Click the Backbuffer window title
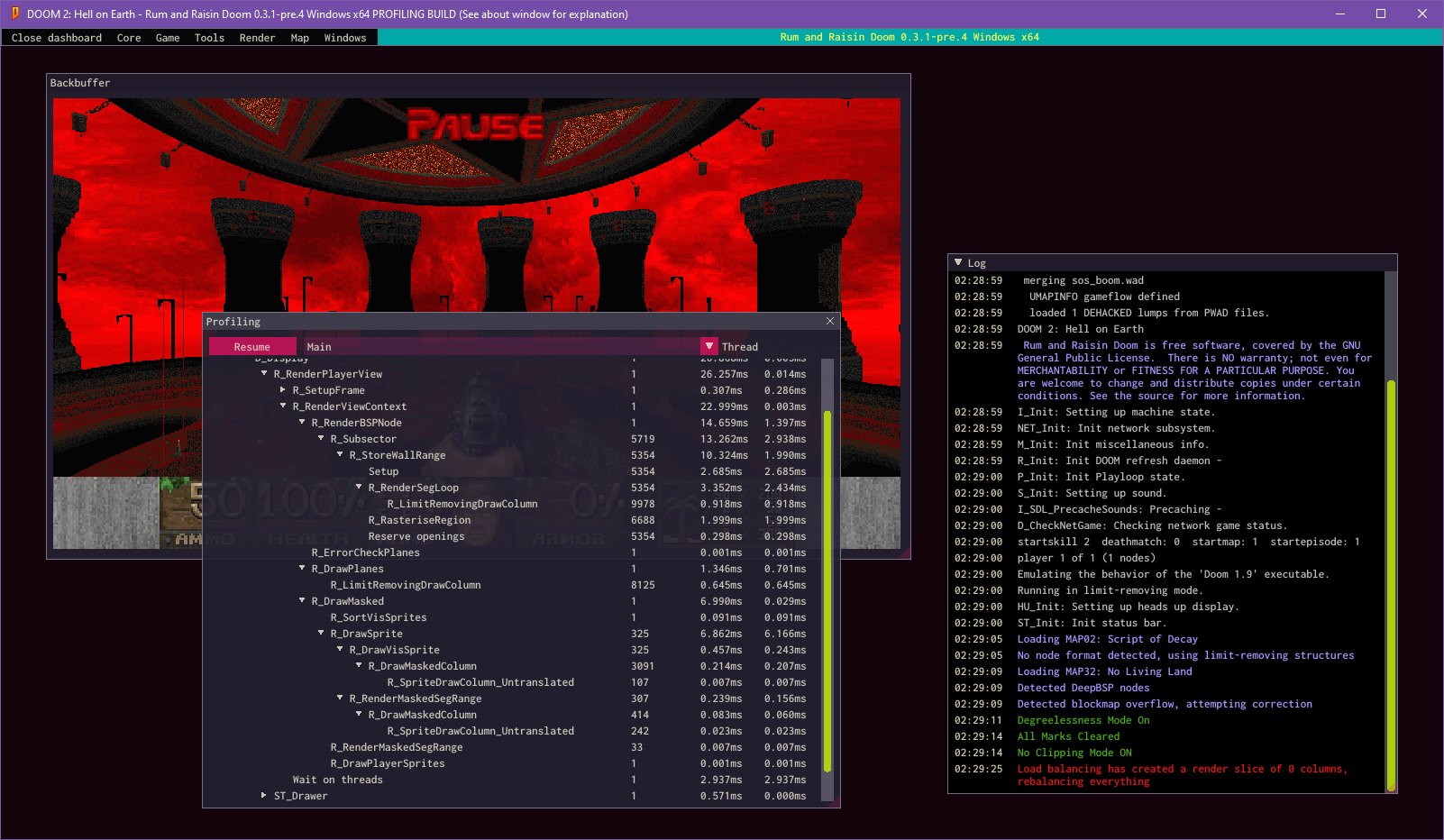Screen dimensions: 1444x840 [80, 83]
